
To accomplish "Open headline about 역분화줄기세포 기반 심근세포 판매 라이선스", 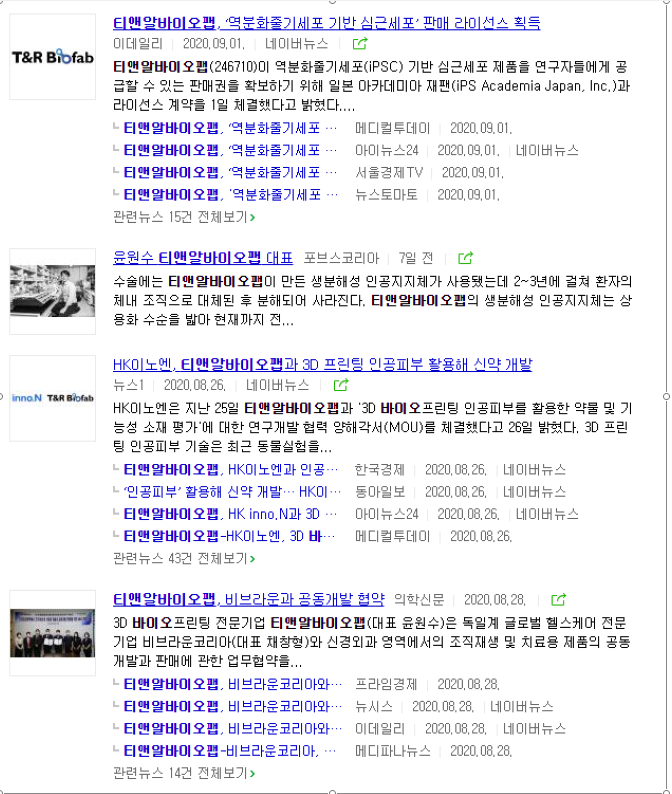I will pyautogui.click(x=327, y=23).
